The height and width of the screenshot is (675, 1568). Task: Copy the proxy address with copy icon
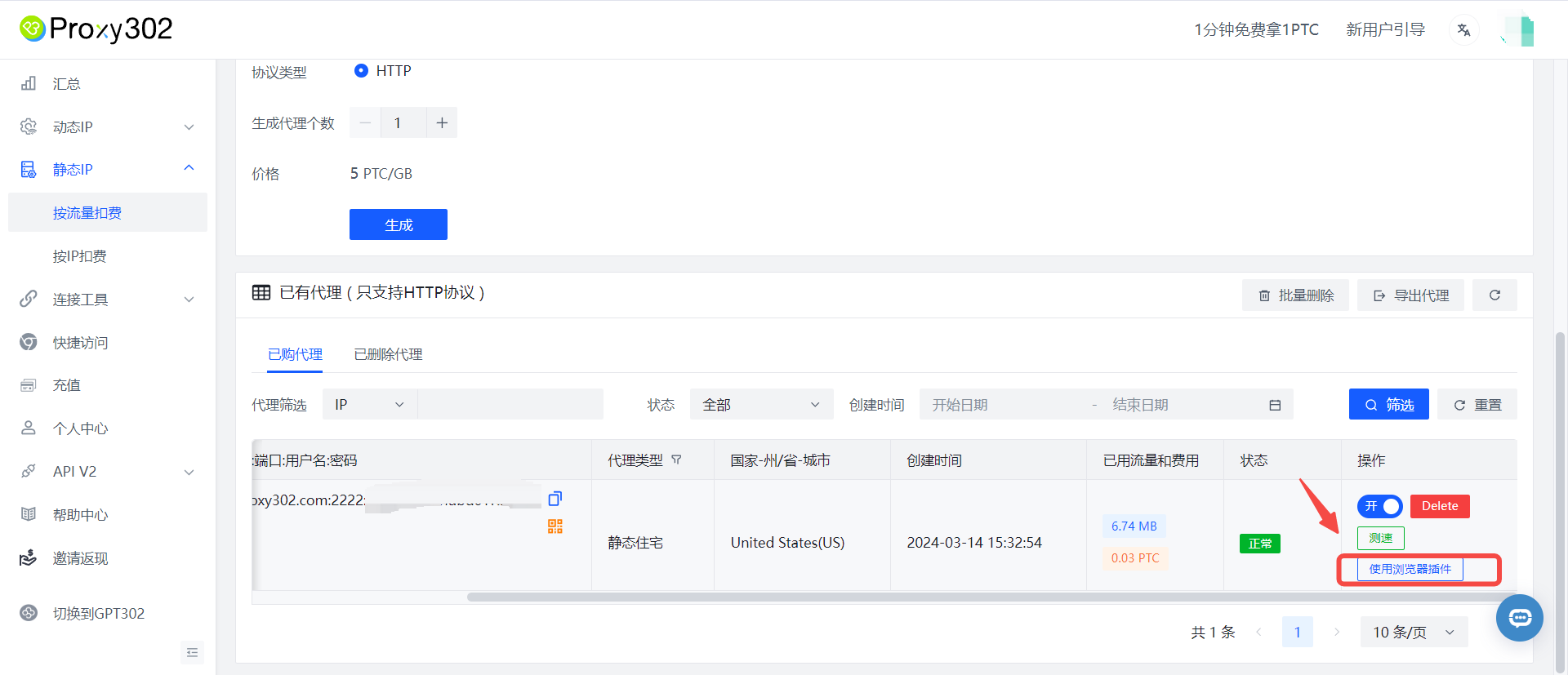(x=555, y=499)
